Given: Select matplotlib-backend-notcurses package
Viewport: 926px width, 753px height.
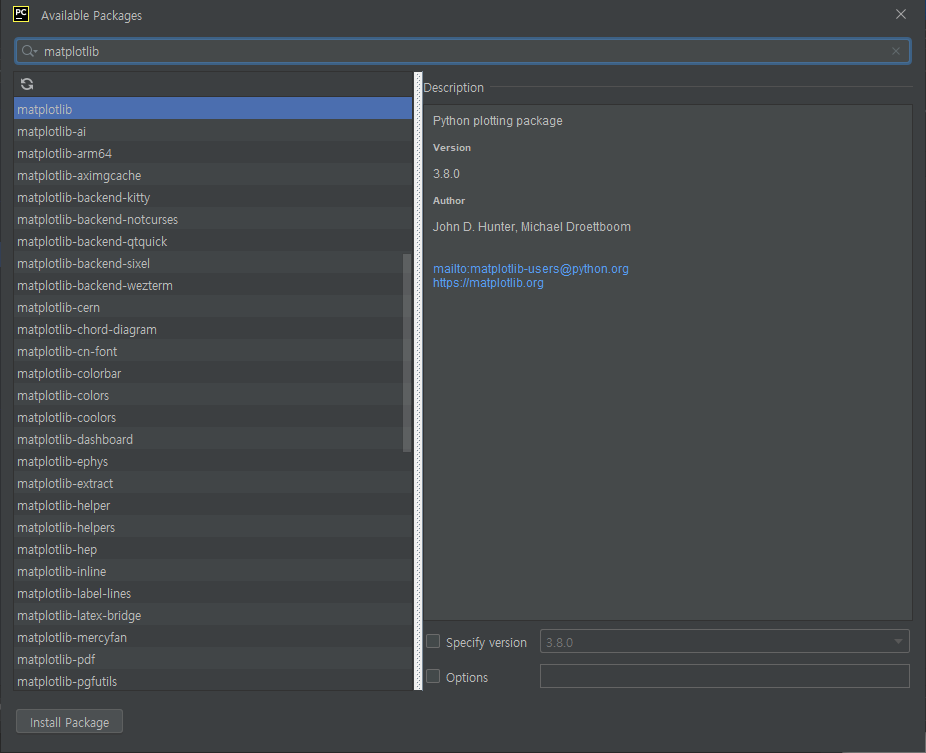Looking at the screenshot, I should 213,219.
